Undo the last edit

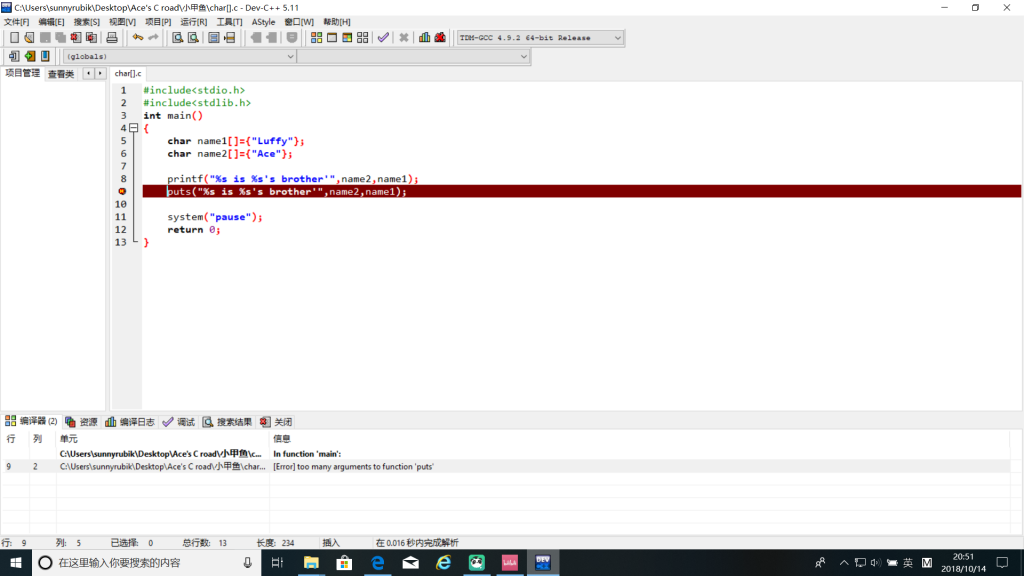tap(137, 38)
